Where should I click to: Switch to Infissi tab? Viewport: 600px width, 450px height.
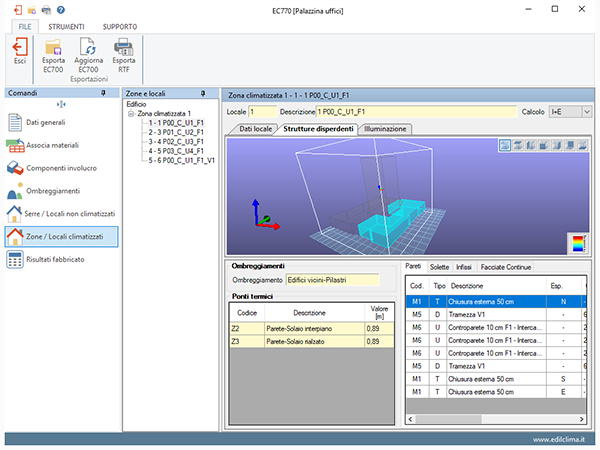click(x=464, y=267)
